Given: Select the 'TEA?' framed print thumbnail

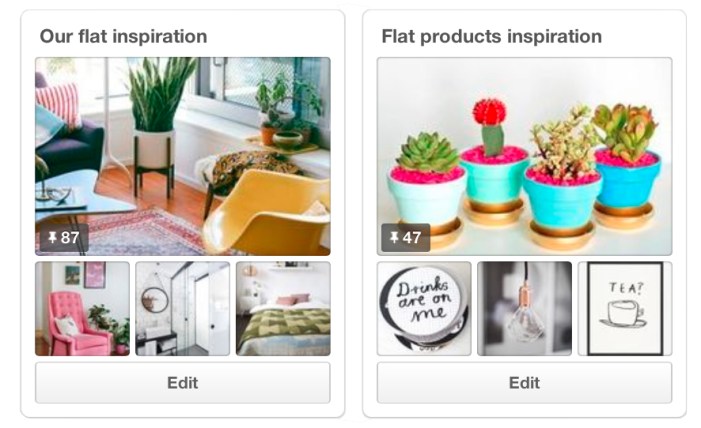Looking at the screenshot, I should click(625, 309).
